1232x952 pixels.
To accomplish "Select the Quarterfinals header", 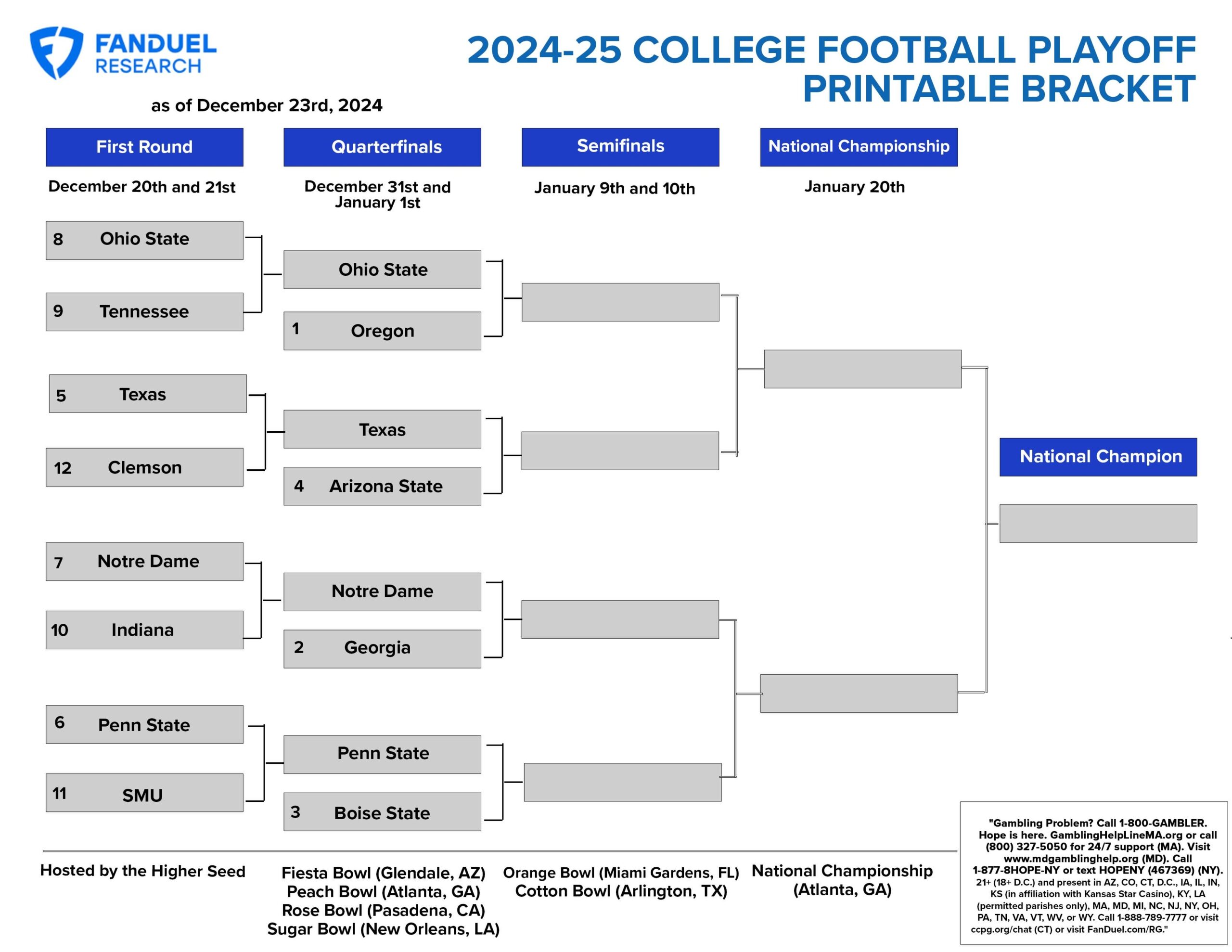I will coord(382,147).
